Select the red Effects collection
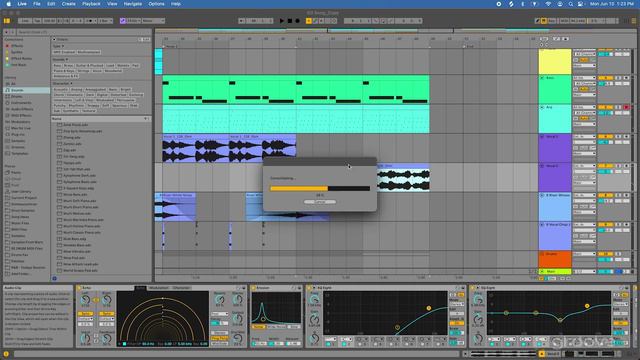 (17, 46)
